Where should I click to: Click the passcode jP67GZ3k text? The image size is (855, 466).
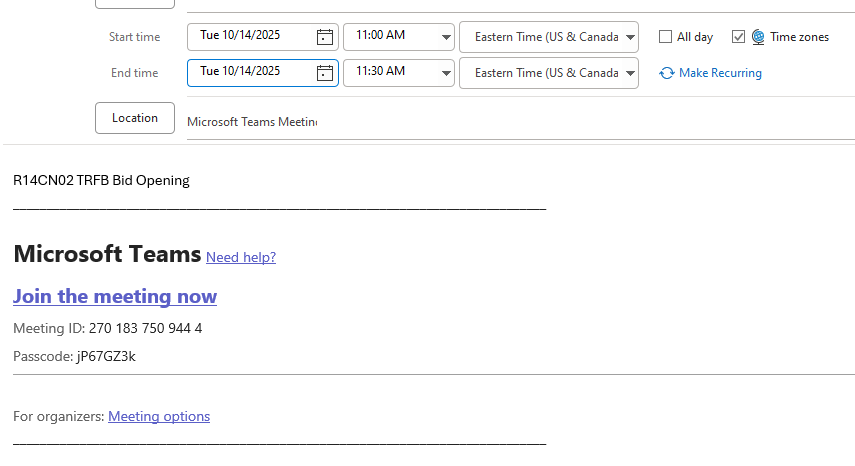[106, 356]
